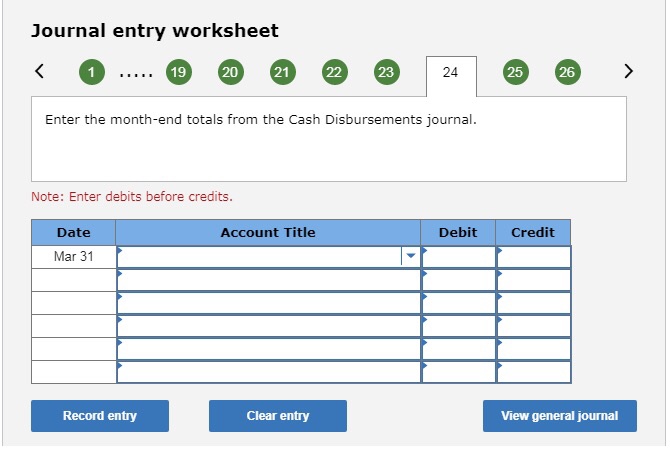Click the fifth row Credit field
This screenshot has width=670, height=450.
(x=534, y=349)
